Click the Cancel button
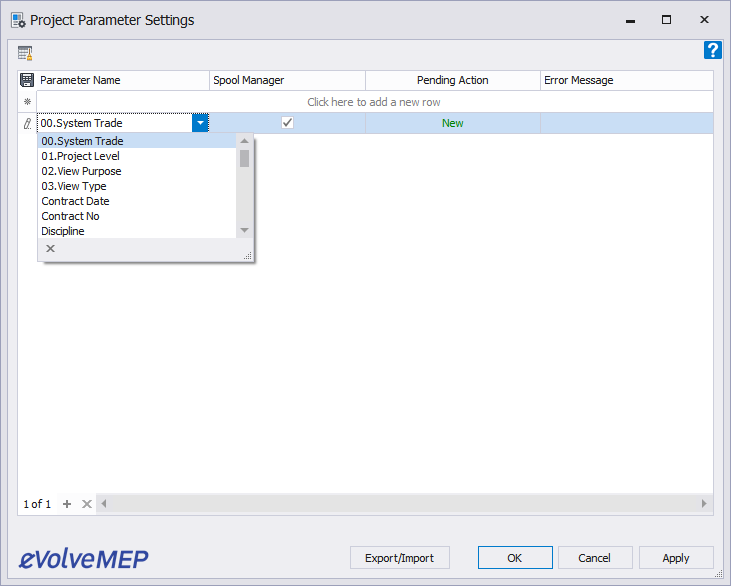This screenshot has width=731, height=586. 594,558
